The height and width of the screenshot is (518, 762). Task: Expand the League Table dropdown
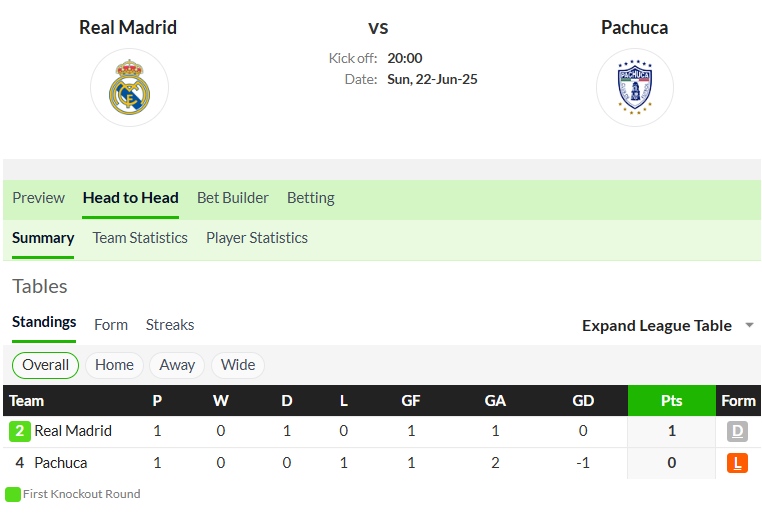(x=657, y=325)
